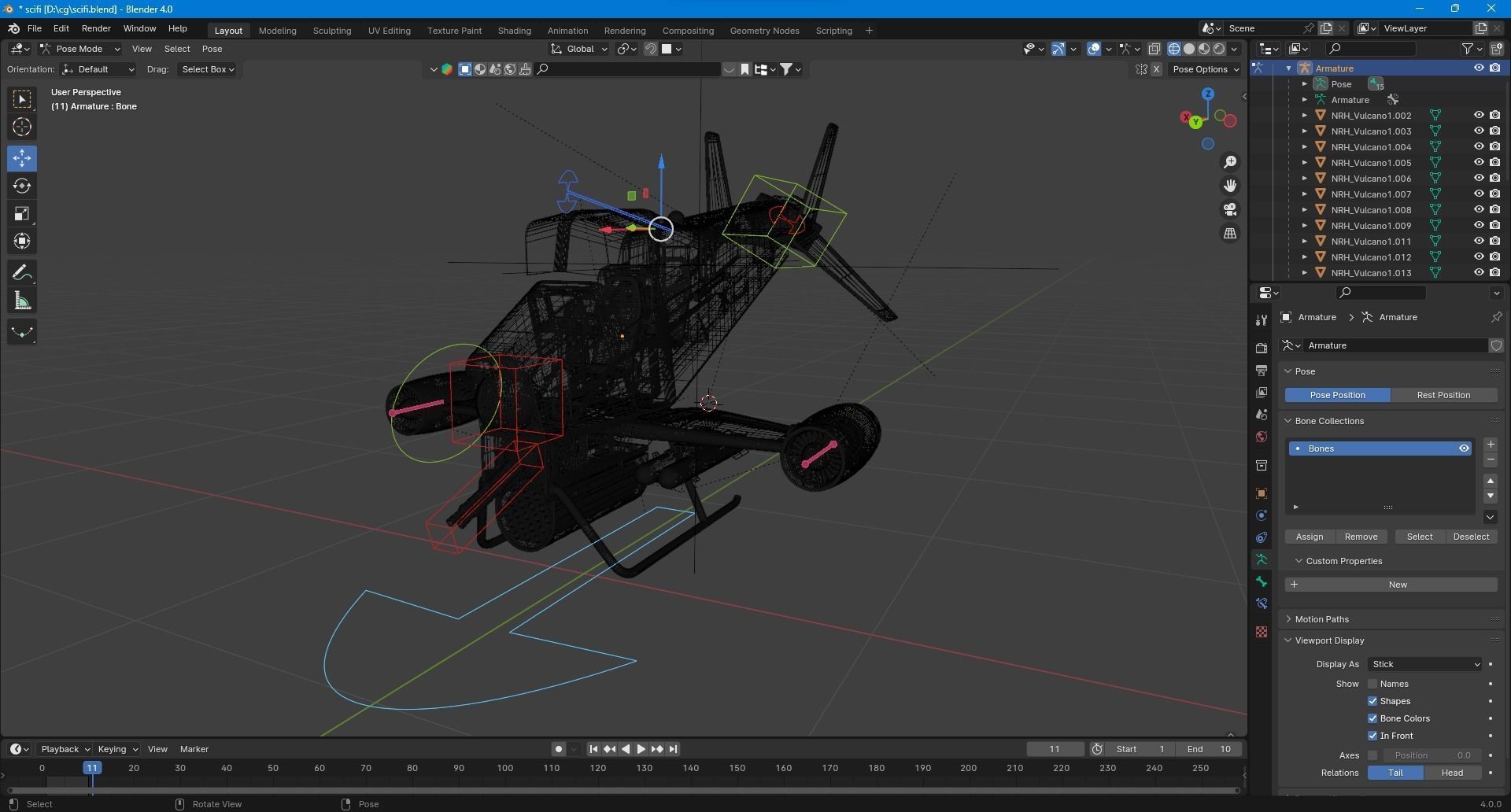This screenshot has width=1511, height=812.
Task: Expand NRH_Vulcano1.003 tree item
Action: click(1304, 131)
